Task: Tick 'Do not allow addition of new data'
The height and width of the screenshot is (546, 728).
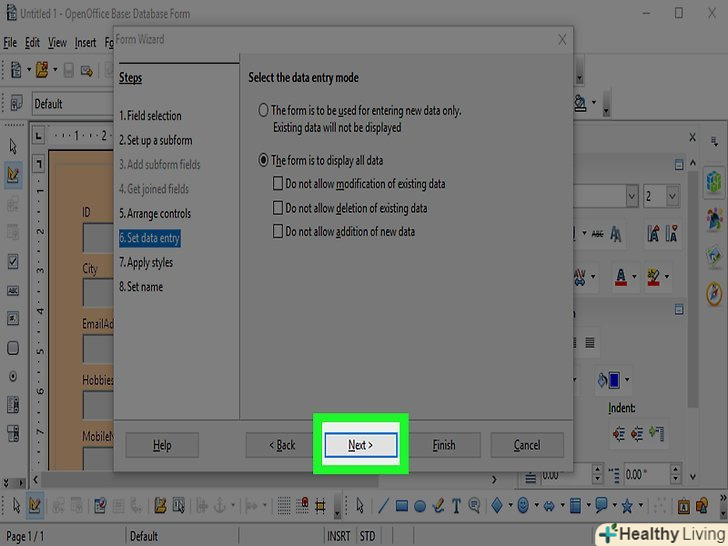Action: 278,232
